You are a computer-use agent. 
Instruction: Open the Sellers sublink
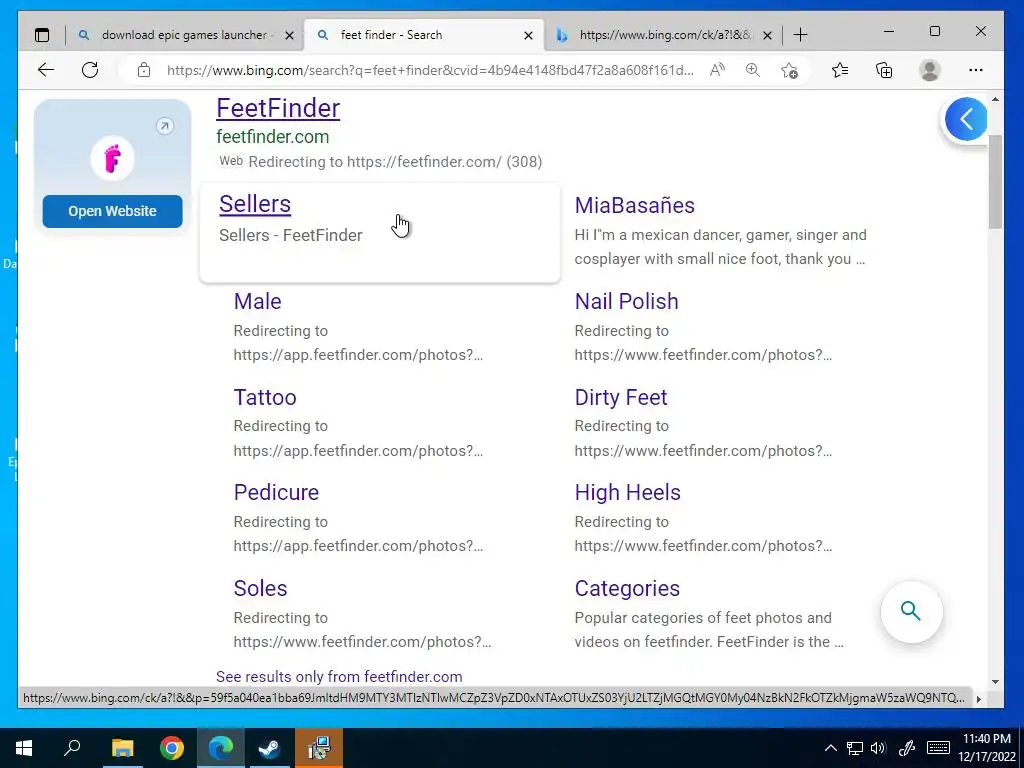[x=255, y=204]
